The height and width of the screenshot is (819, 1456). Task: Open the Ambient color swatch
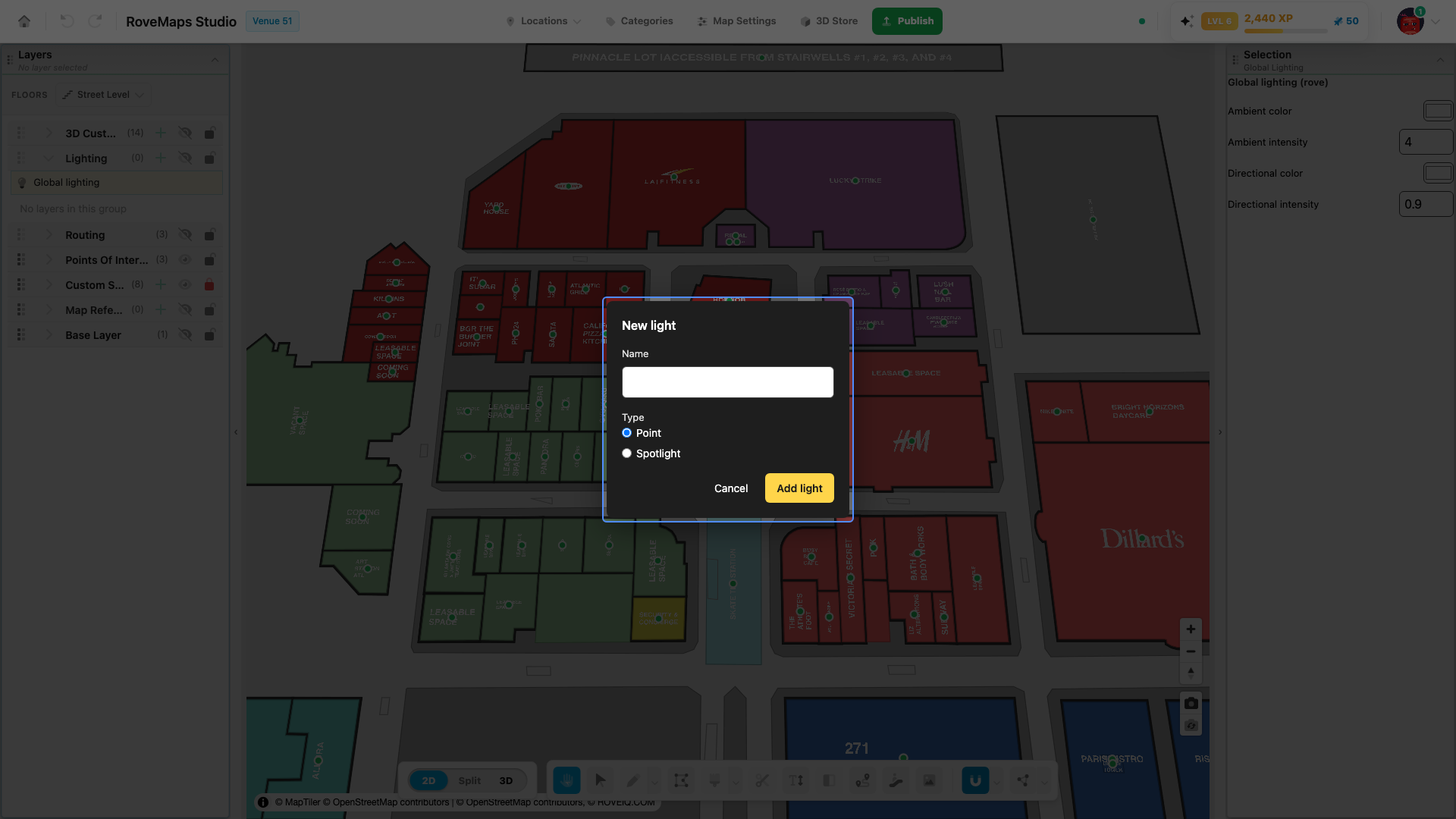[x=1438, y=111]
